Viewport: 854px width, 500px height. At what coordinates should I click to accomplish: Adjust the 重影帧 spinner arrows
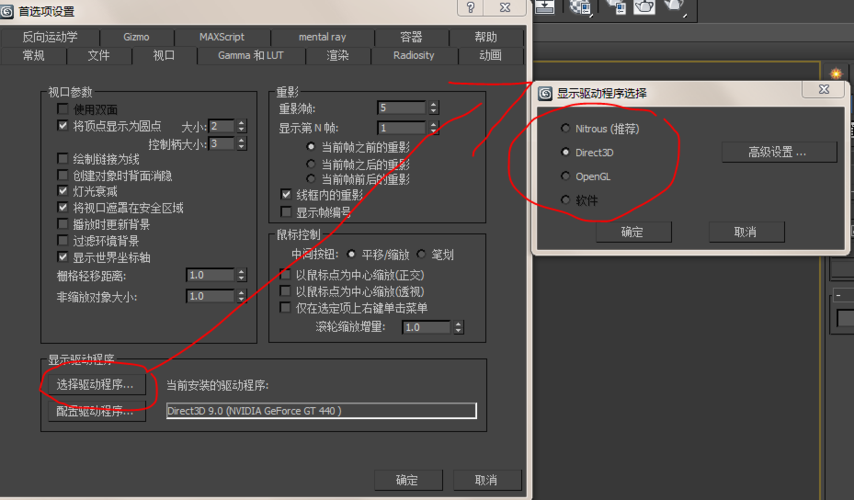click(434, 108)
